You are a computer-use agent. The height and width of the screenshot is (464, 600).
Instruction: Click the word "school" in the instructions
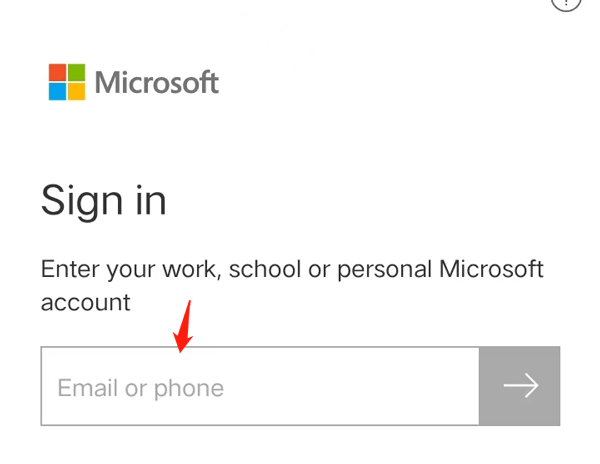(264, 269)
